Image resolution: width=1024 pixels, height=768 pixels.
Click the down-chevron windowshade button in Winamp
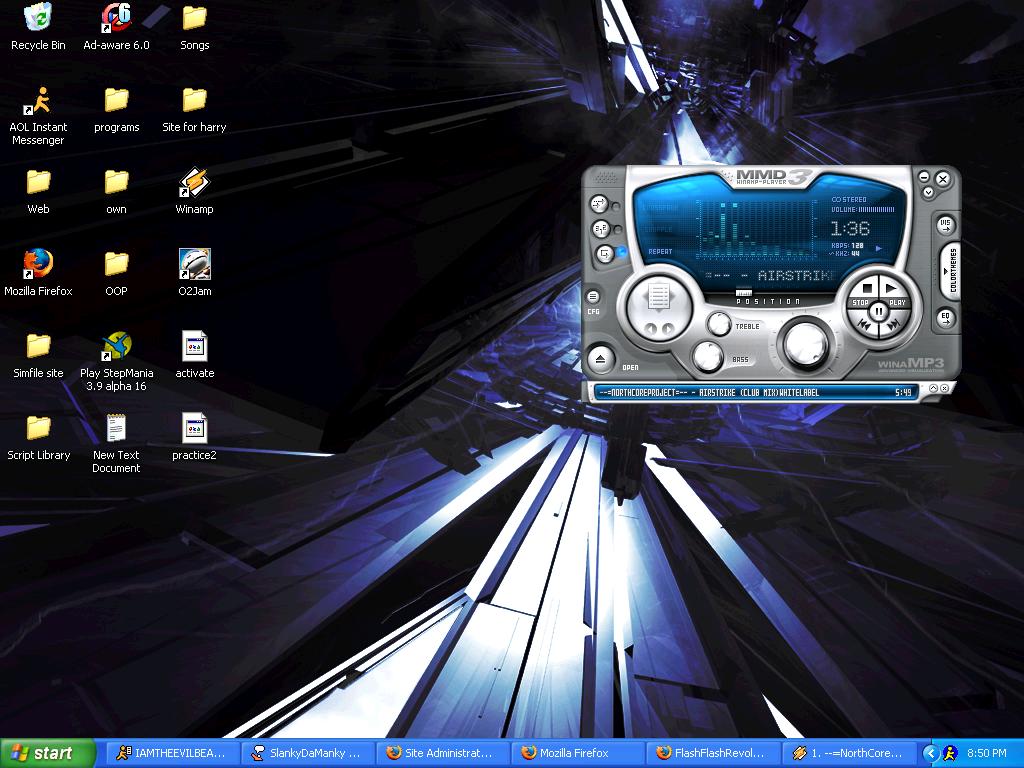pyautogui.click(x=928, y=192)
